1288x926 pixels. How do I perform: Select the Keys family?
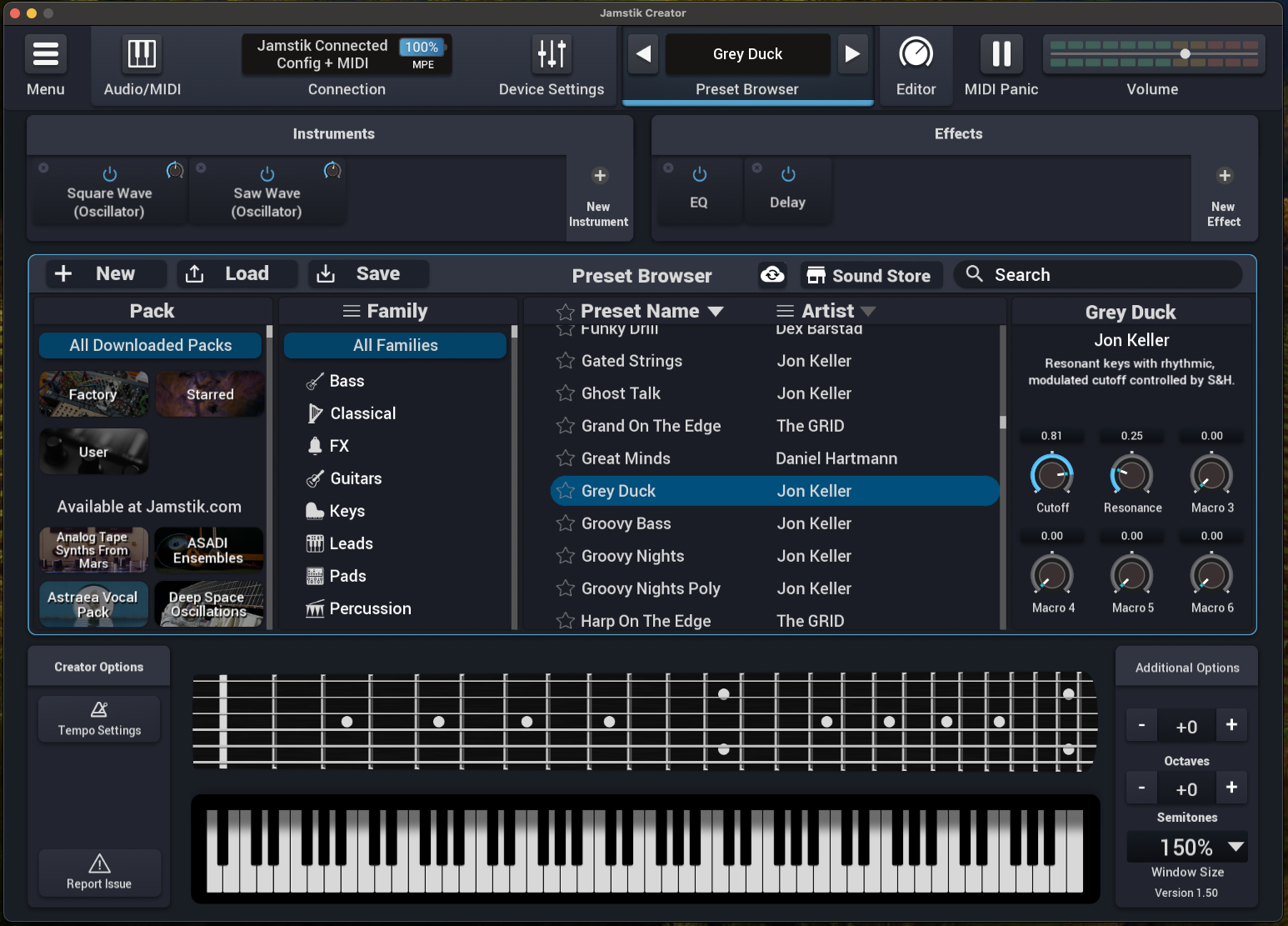pyautogui.click(x=347, y=511)
